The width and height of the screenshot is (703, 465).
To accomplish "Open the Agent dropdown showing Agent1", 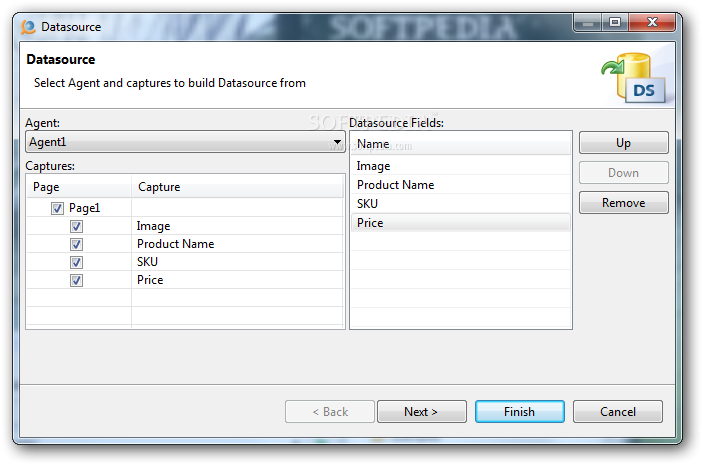I will [185, 142].
